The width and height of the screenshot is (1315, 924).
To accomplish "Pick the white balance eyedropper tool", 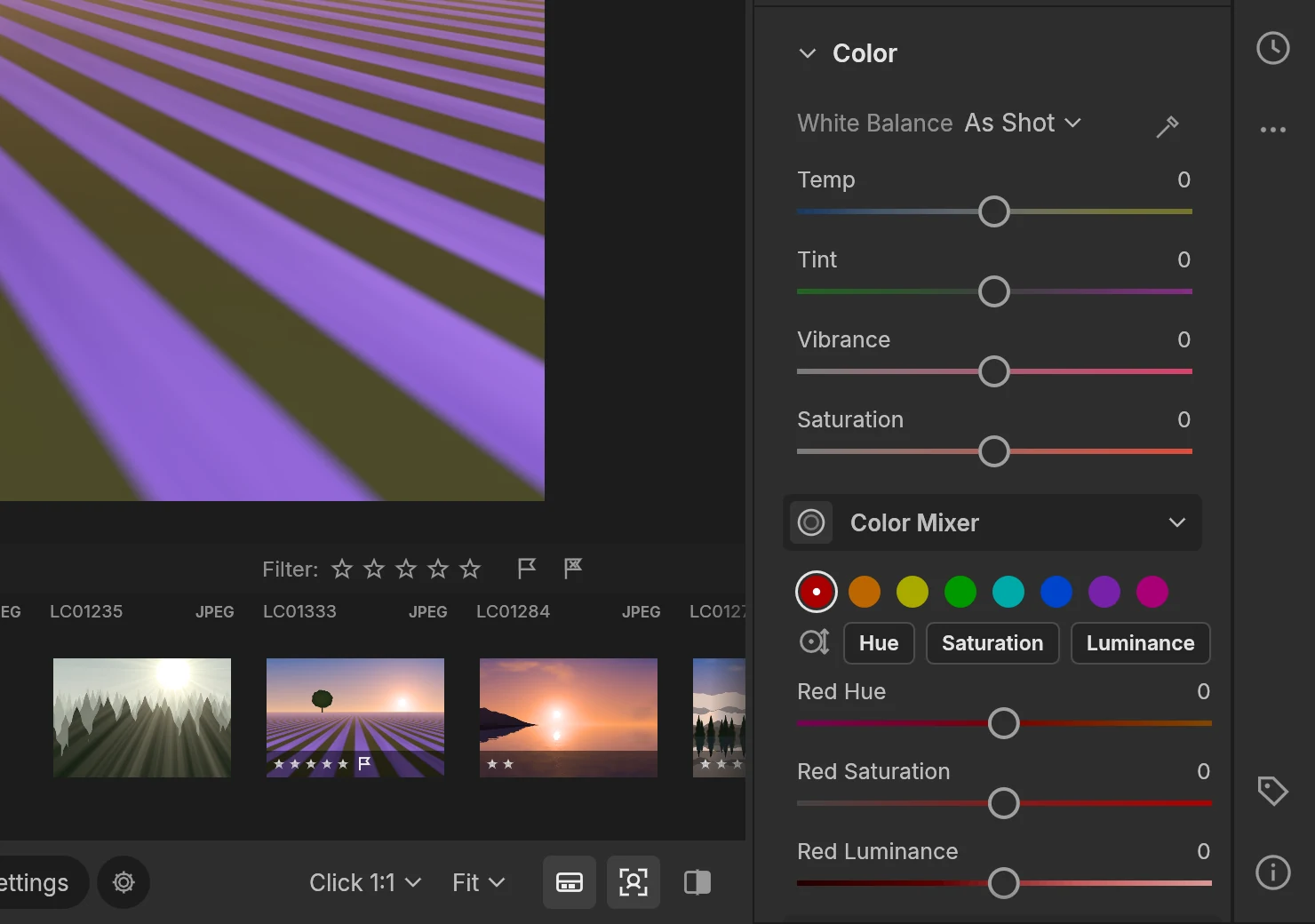I will click(x=1168, y=126).
